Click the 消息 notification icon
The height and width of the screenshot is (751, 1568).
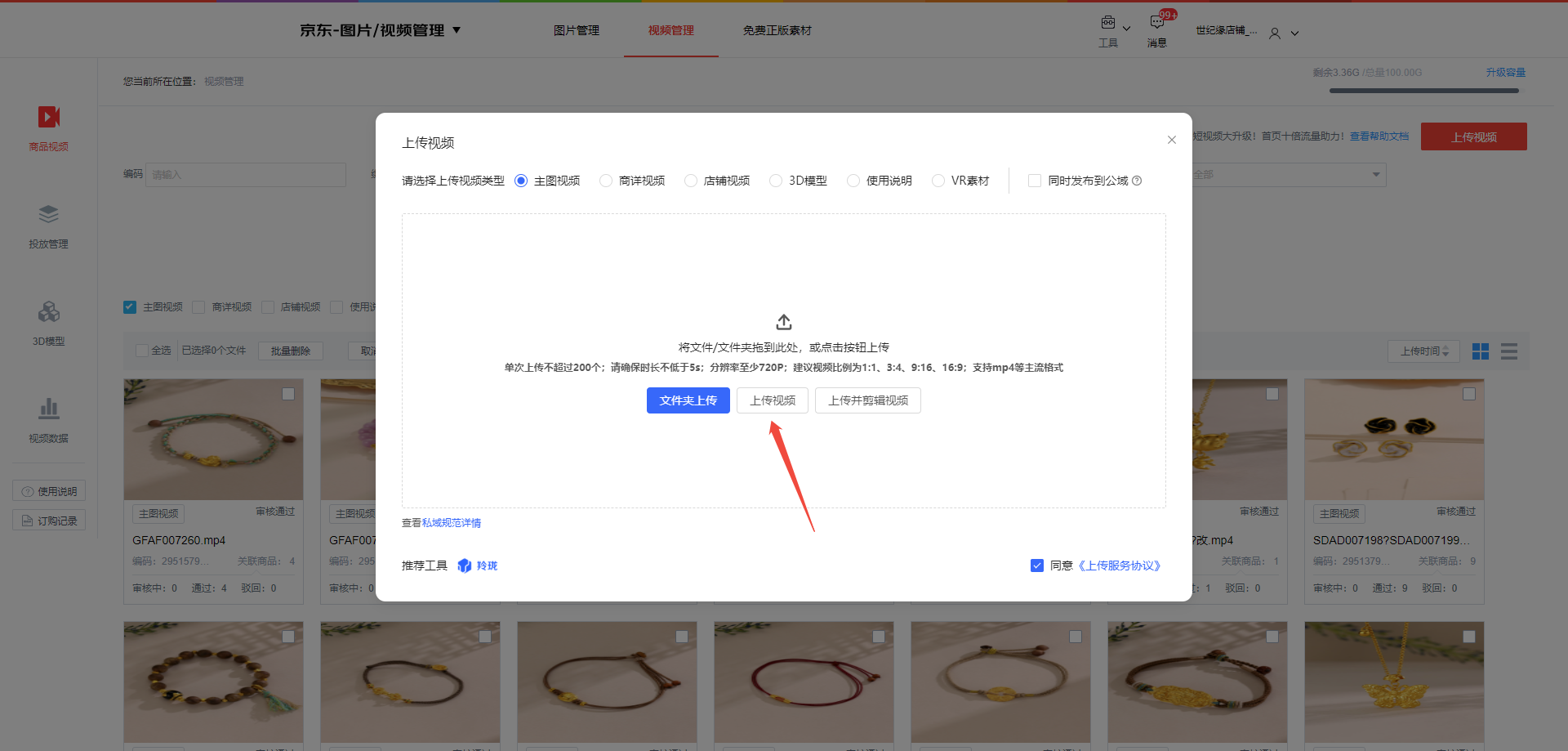coord(1156,23)
